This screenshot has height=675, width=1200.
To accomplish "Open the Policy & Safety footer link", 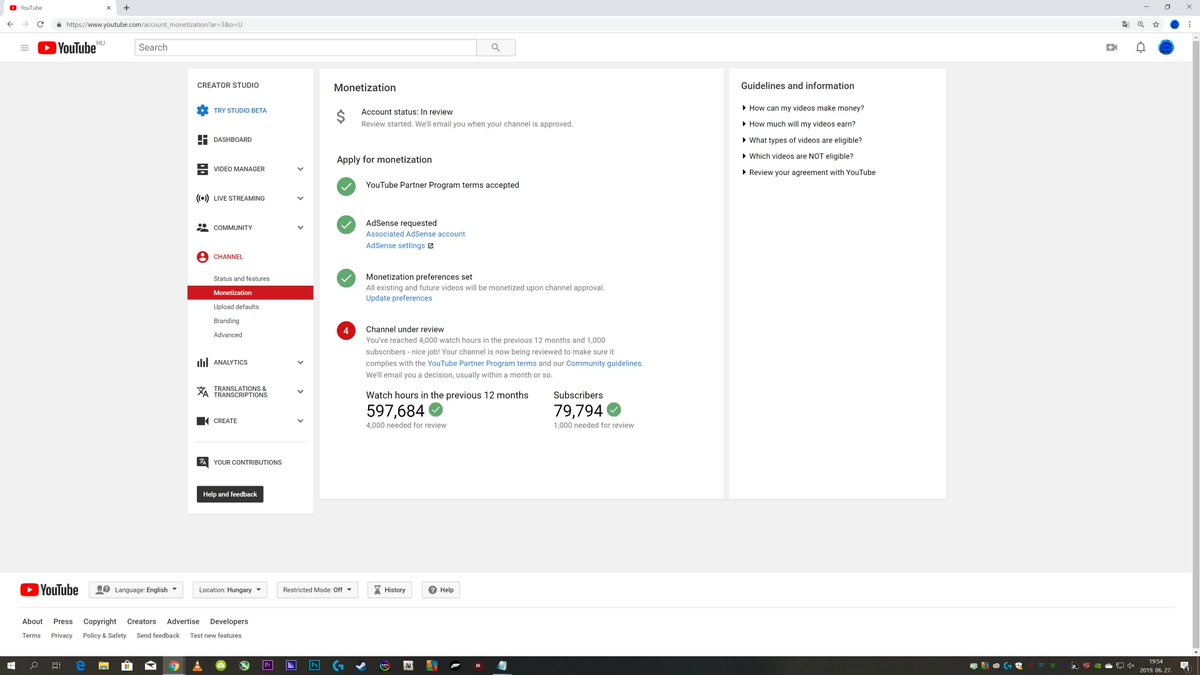I will pos(105,636).
